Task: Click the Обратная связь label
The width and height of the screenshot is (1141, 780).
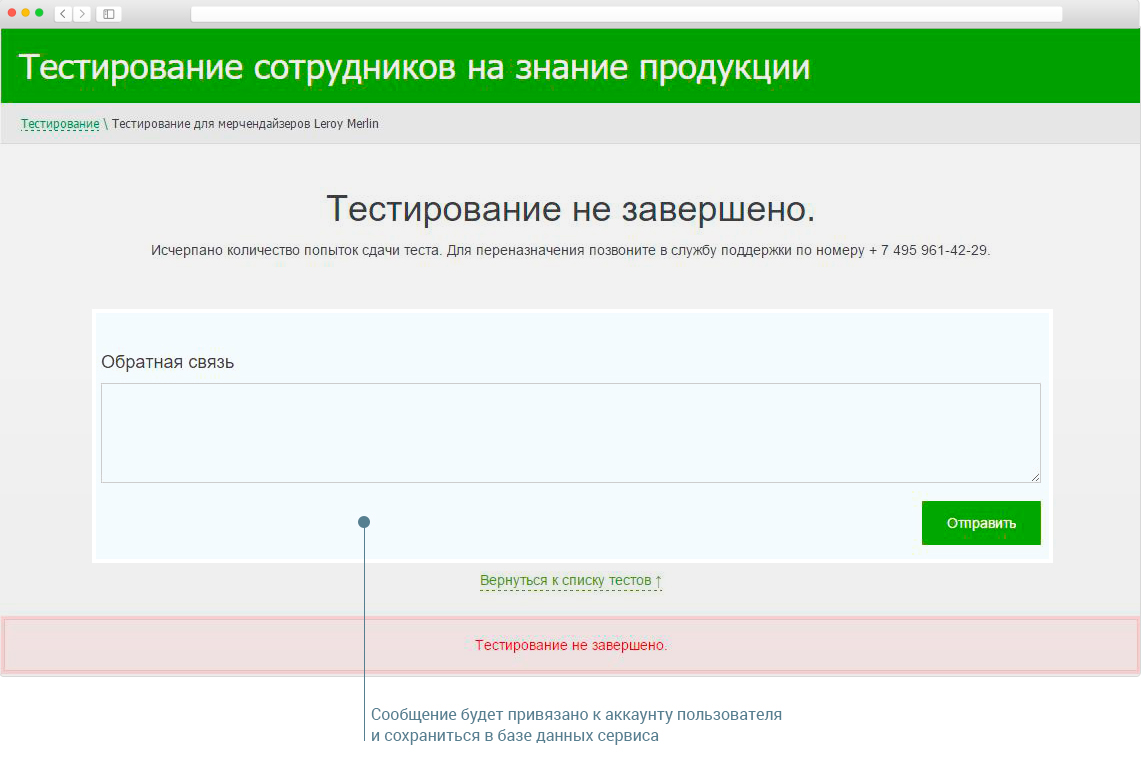Action: click(167, 362)
